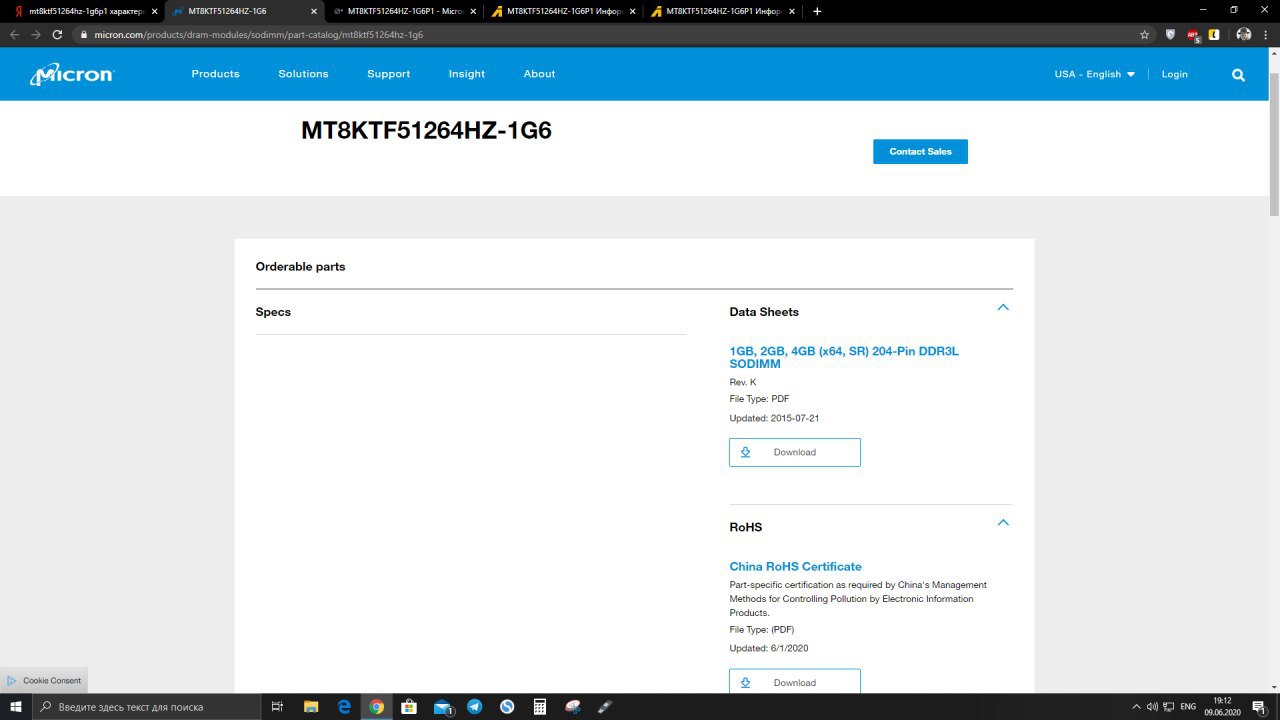This screenshot has height=720, width=1280.
Task: Download the DDR3L SODIMM data sheet
Action: [795, 452]
